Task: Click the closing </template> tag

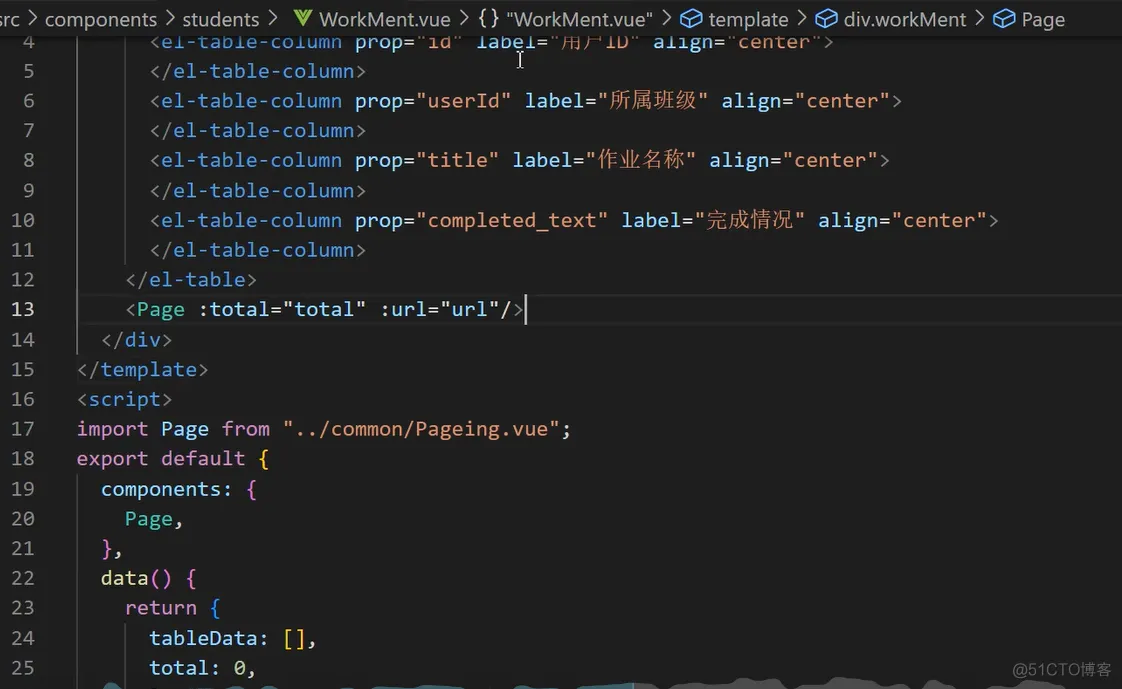Action: (142, 370)
